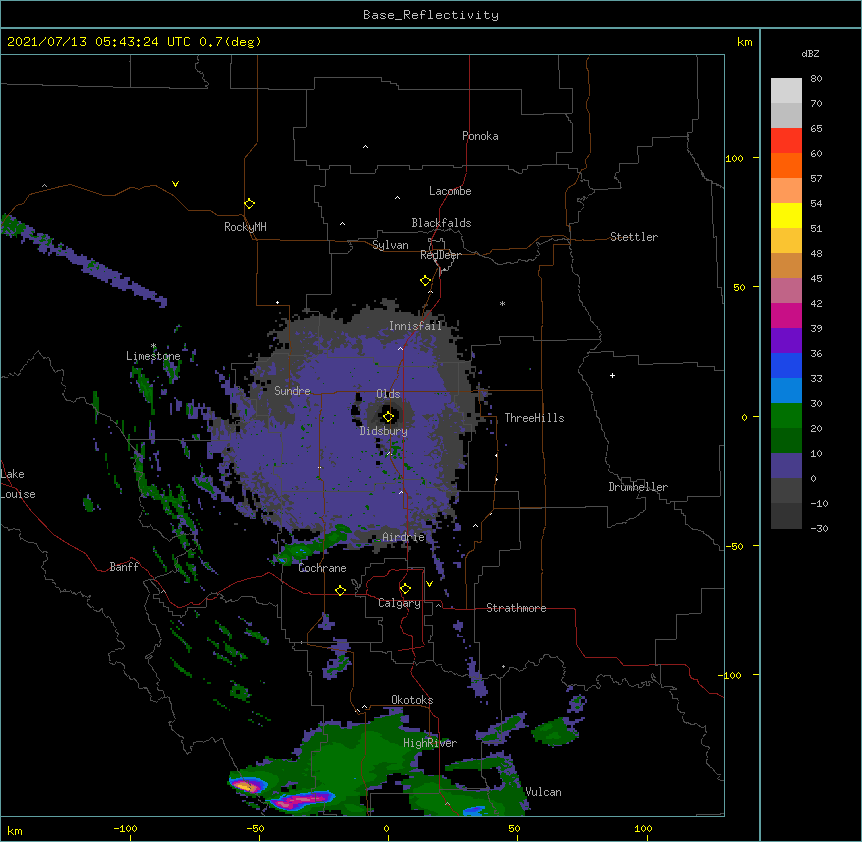862x842 pixels.
Task: Click the Stettler city label
Action: (634, 237)
